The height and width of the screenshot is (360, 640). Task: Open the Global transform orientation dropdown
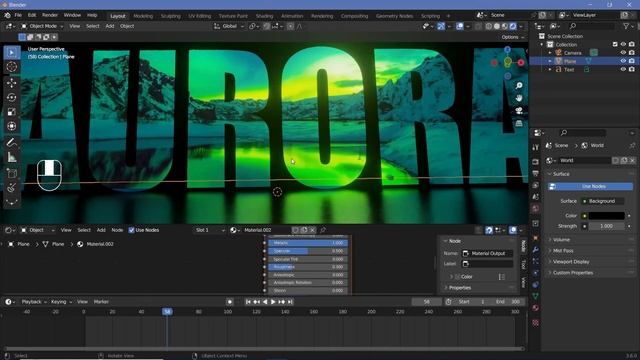pos(229,26)
